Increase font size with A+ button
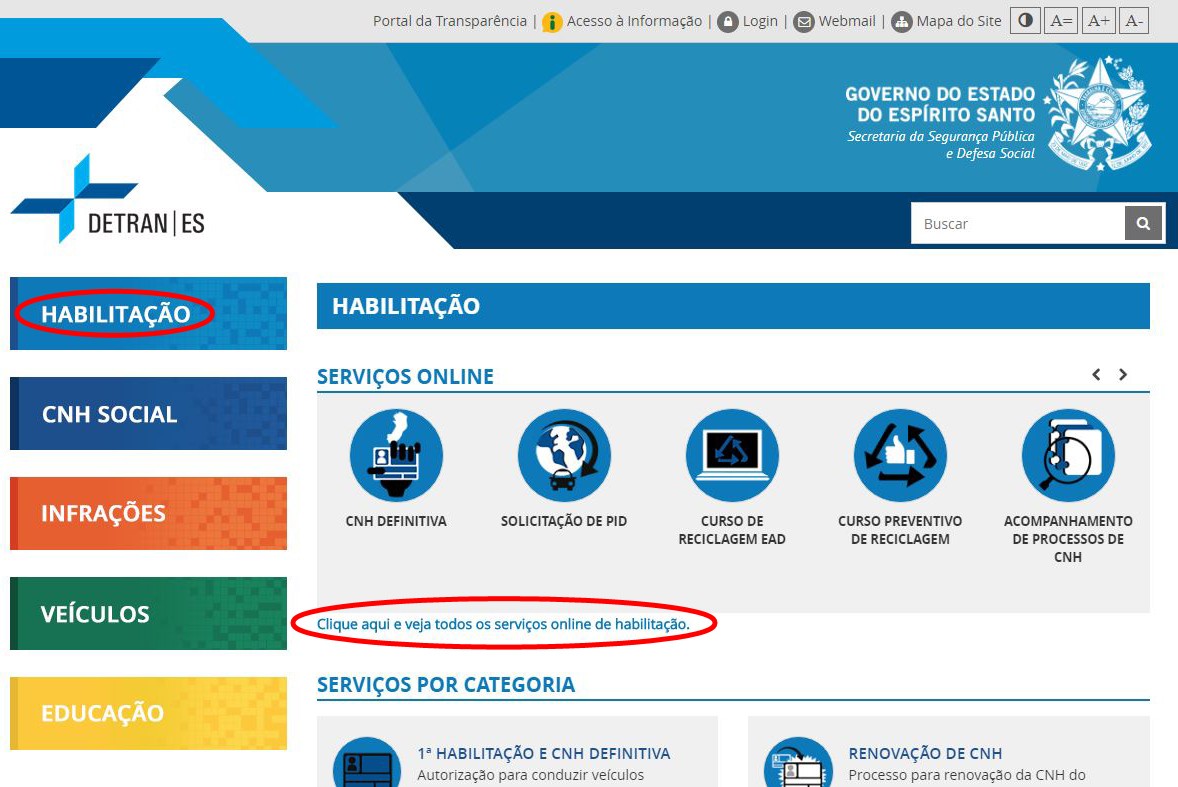 pos(1098,20)
